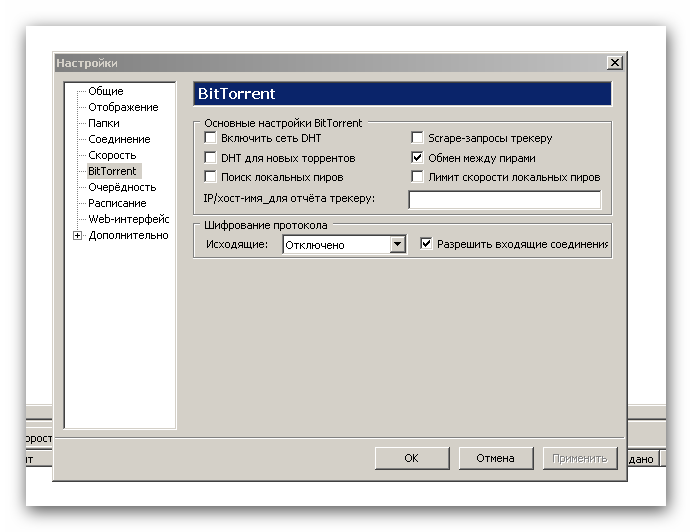This screenshot has width=692, height=532.
Task: Select the "BitTorrent" tree item
Action: 112,171
